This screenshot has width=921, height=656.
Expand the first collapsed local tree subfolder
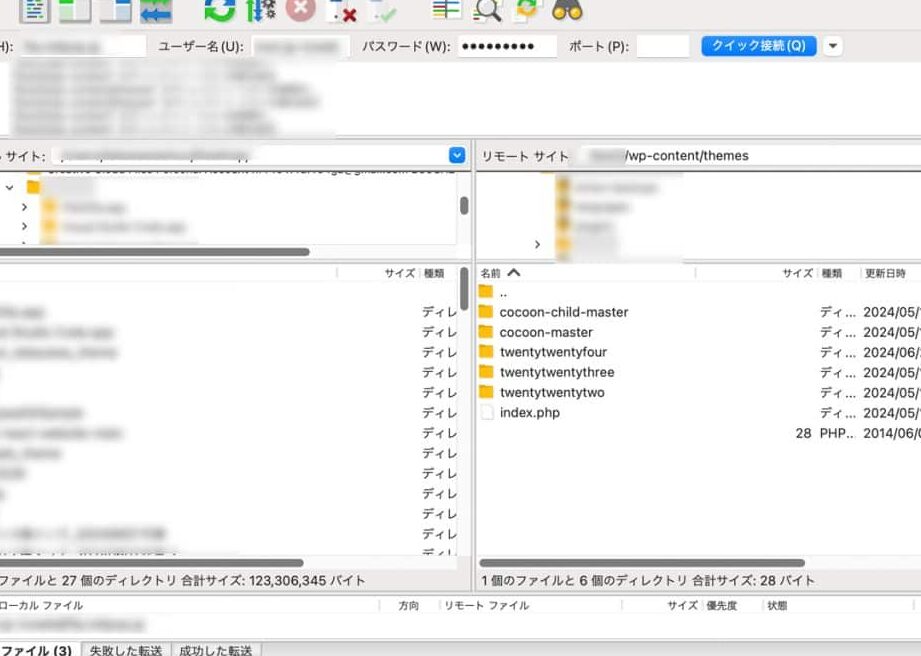point(24,207)
